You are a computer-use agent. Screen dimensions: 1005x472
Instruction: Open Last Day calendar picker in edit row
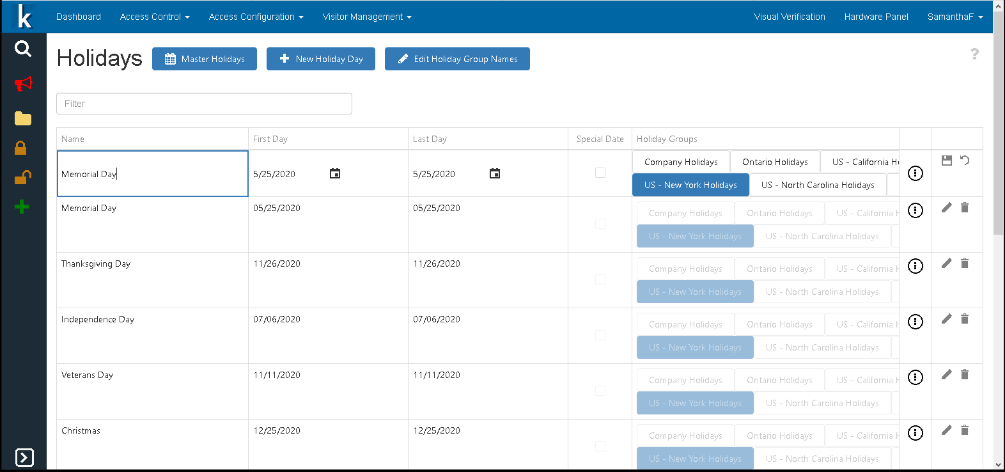tap(494, 173)
